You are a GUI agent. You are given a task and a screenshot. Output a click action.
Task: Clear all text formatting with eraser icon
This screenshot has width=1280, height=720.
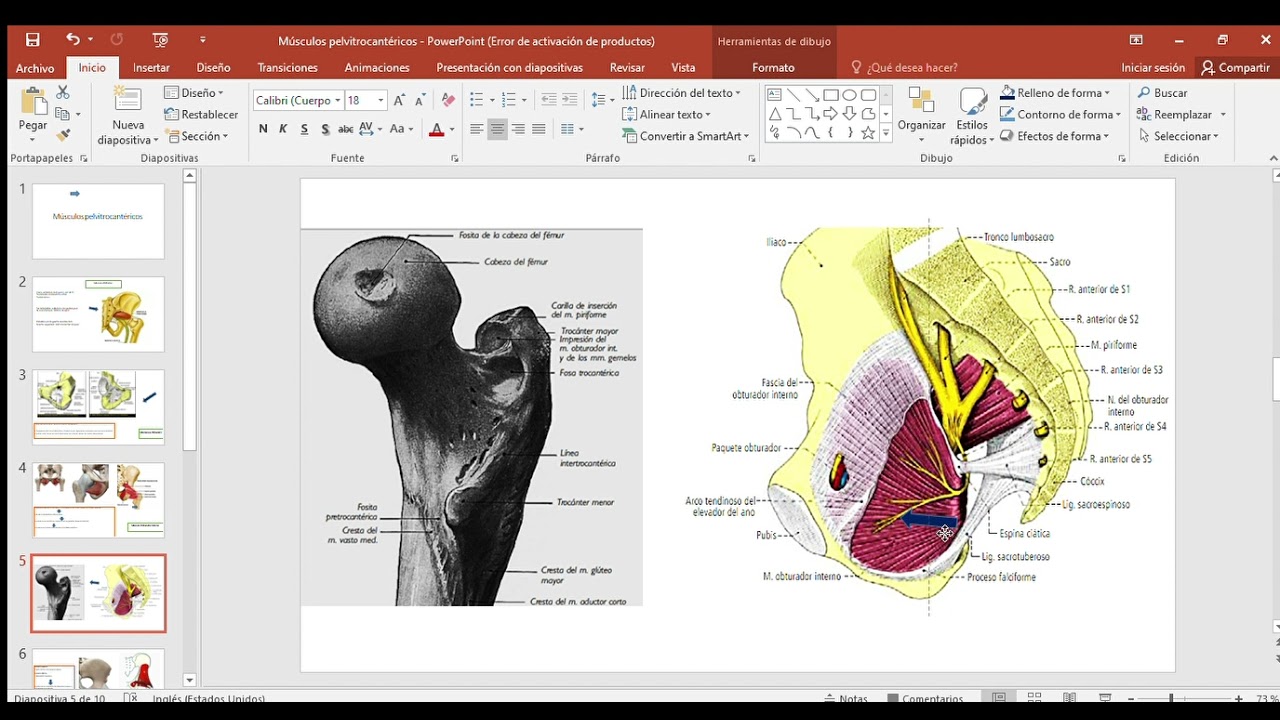(448, 100)
